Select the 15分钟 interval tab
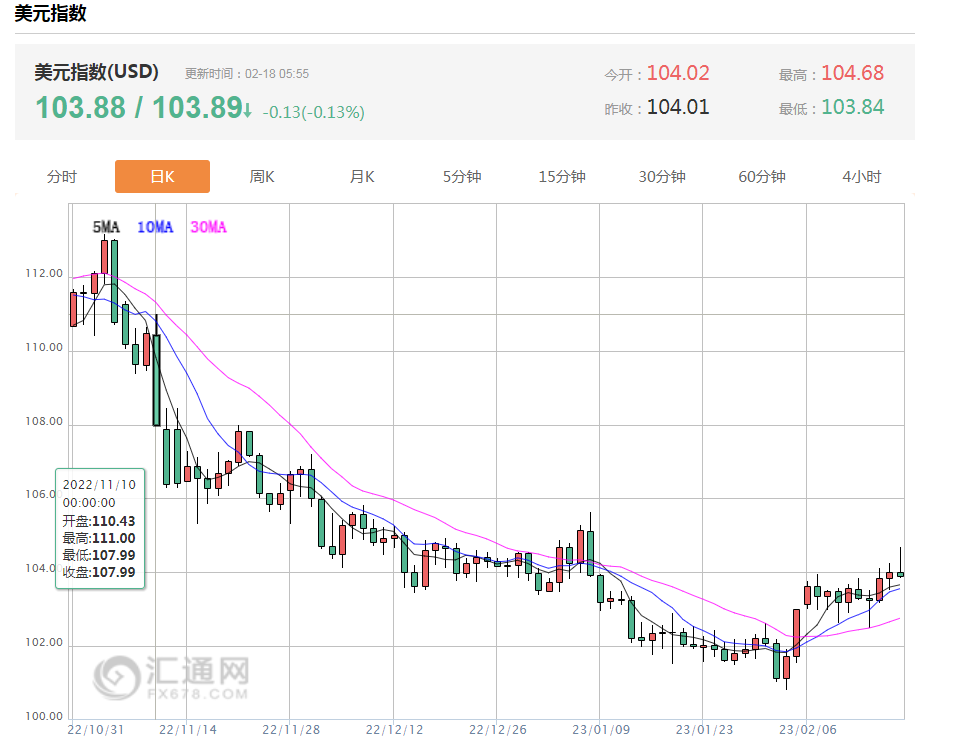This screenshot has height=745, width=958. (562, 177)
